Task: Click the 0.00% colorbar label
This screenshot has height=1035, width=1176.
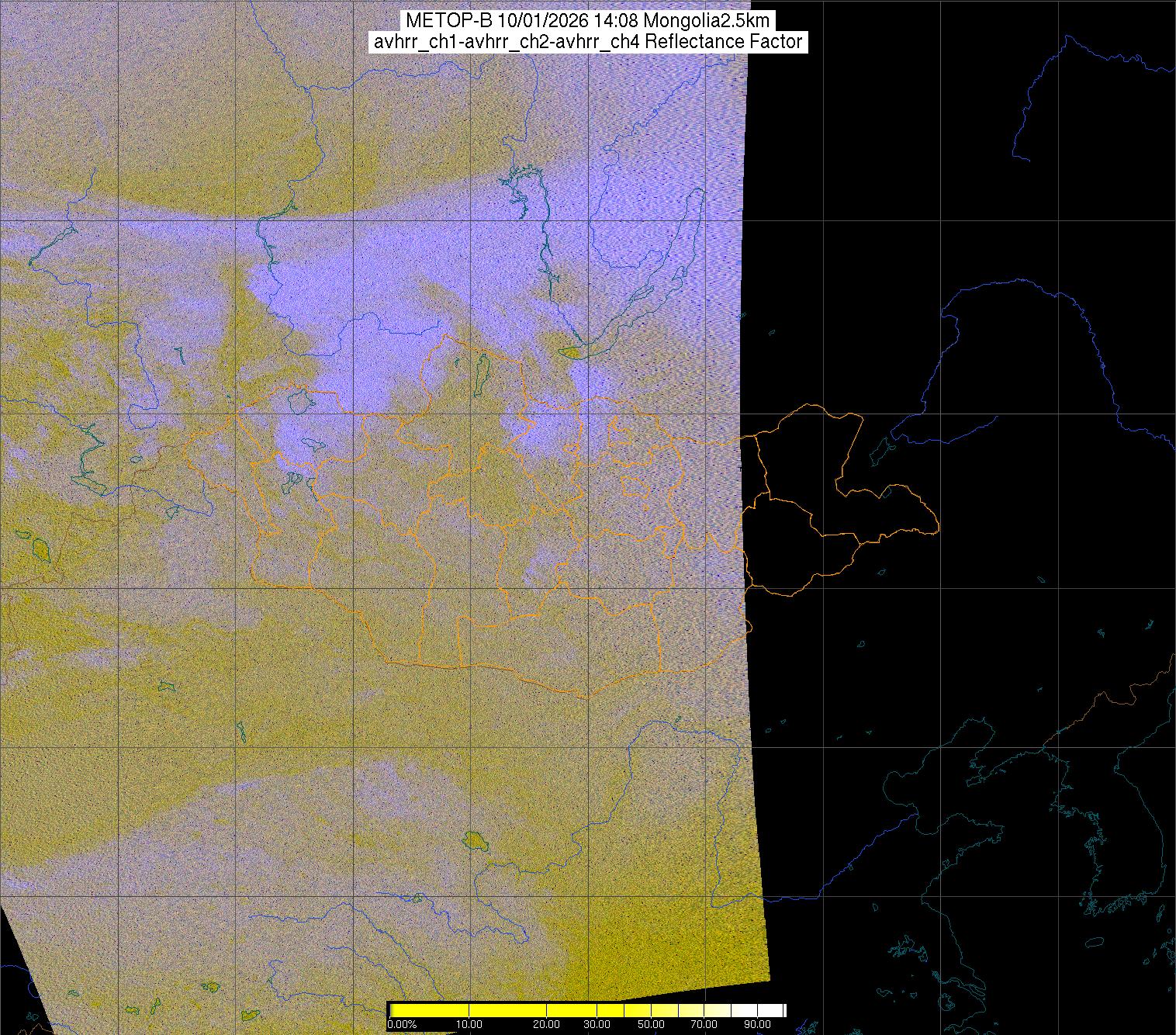Action: pos(402,1024)
